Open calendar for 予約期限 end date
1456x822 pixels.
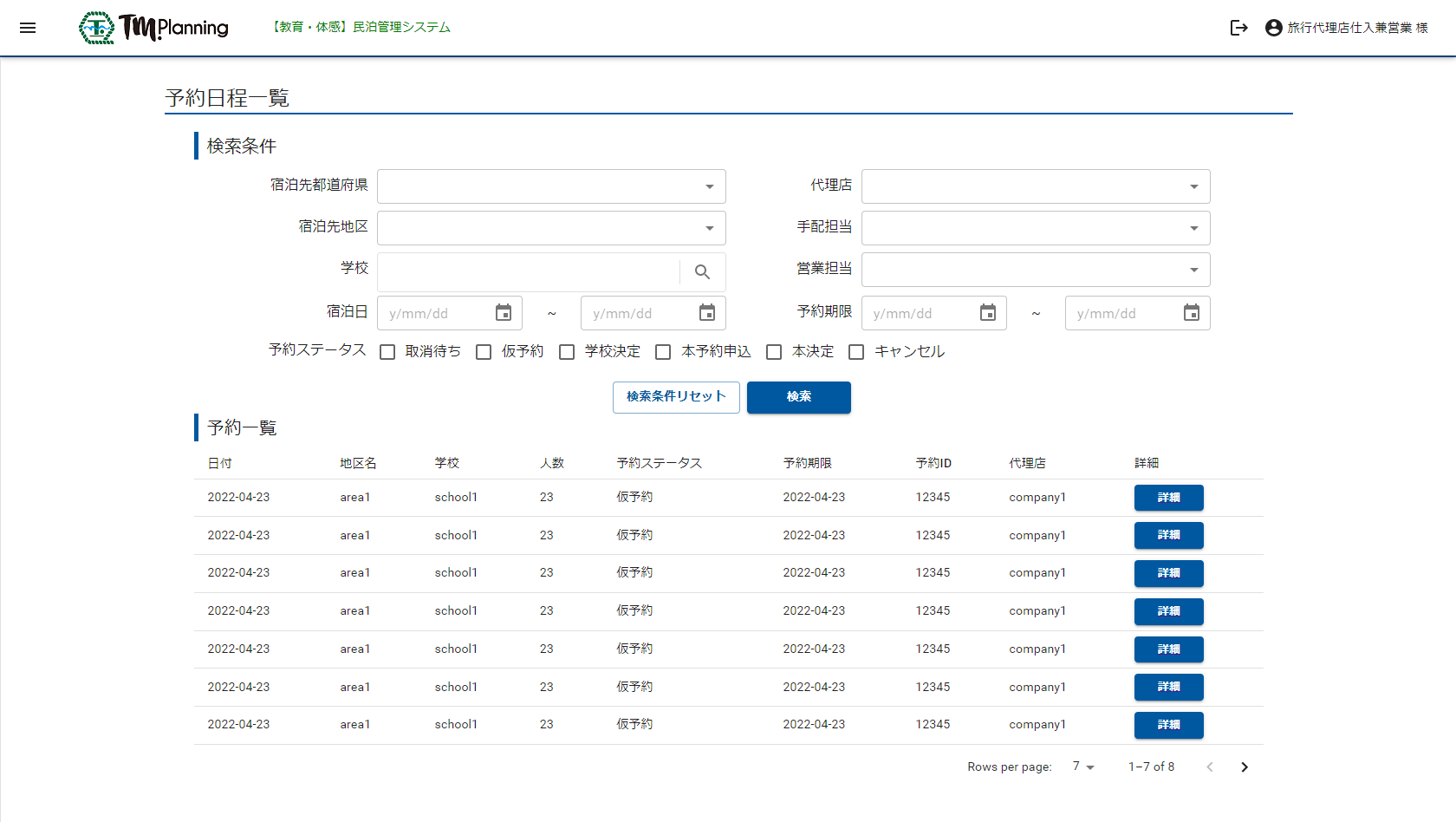click(x=1192, y=313)
